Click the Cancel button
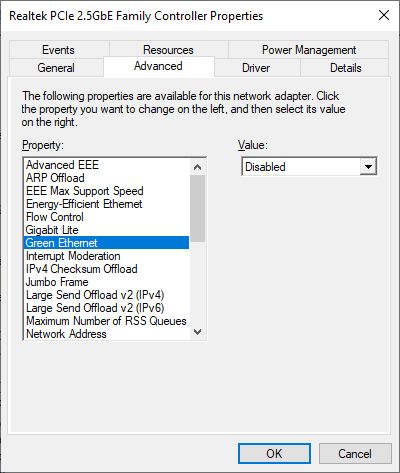The height and width of the screenshot is (473, 400). 355,454
